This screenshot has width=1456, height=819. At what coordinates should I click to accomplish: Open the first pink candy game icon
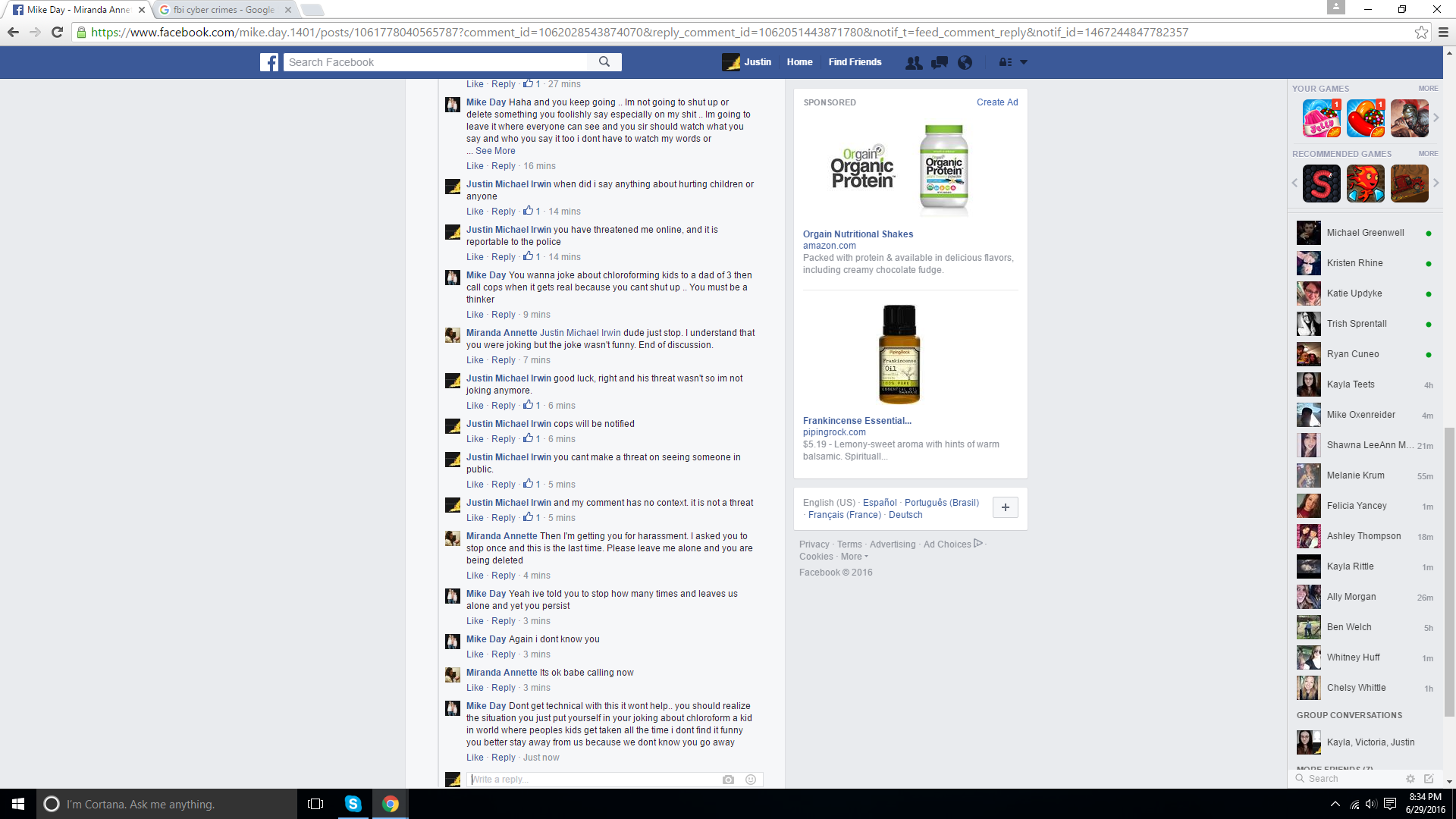(1321, 118)
